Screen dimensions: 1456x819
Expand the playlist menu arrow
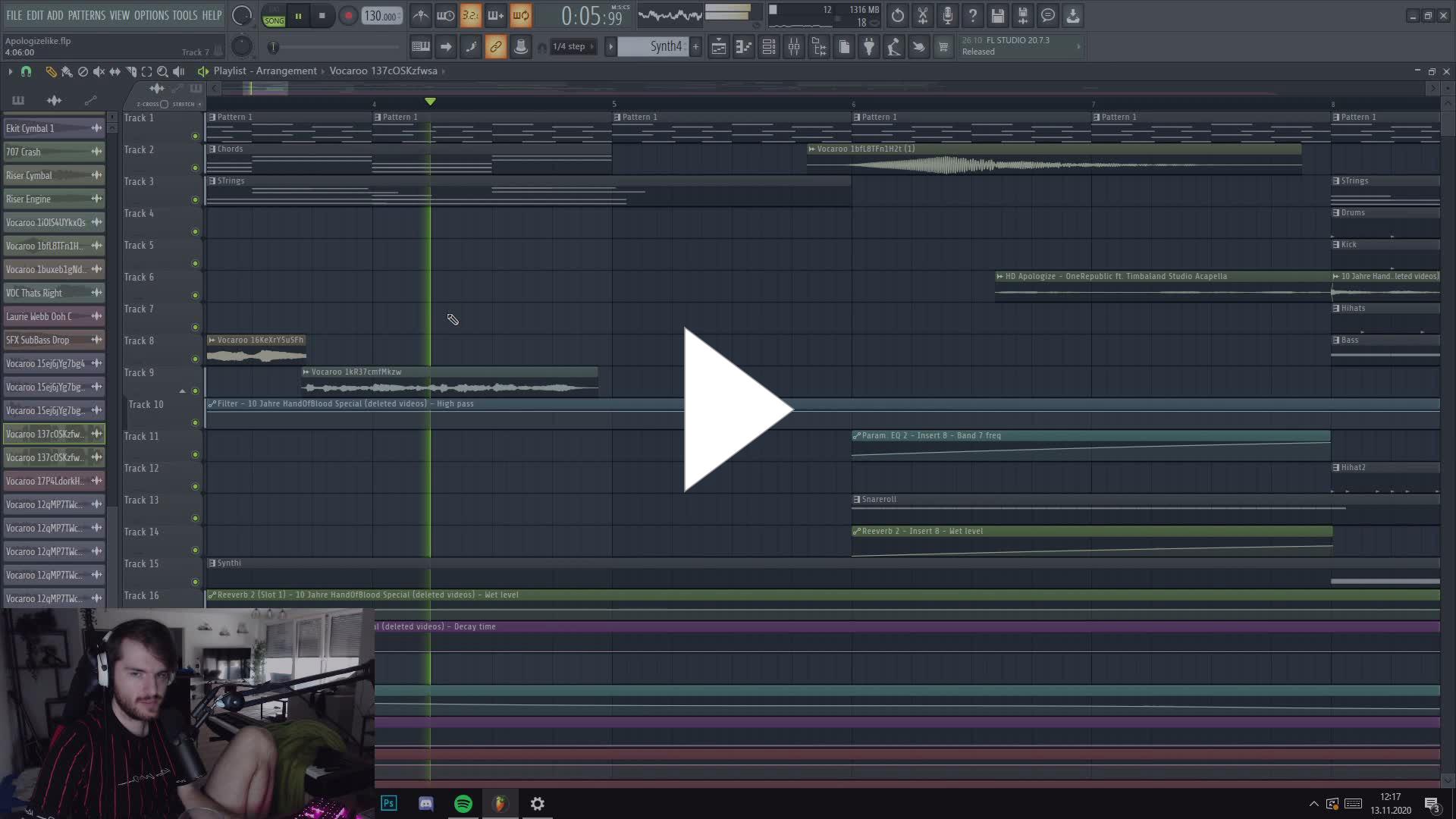pos(10,71)
